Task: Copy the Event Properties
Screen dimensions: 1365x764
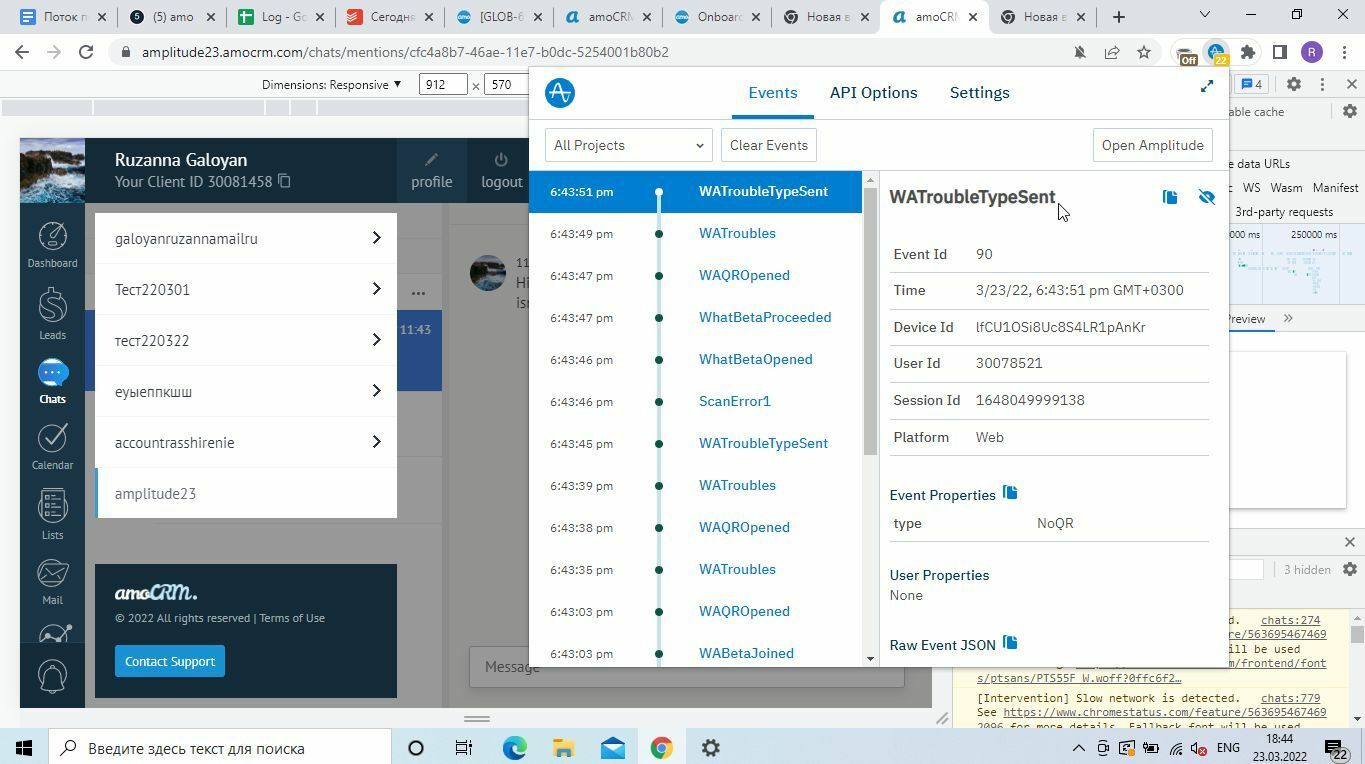Action: click(x=1010, y=493)
